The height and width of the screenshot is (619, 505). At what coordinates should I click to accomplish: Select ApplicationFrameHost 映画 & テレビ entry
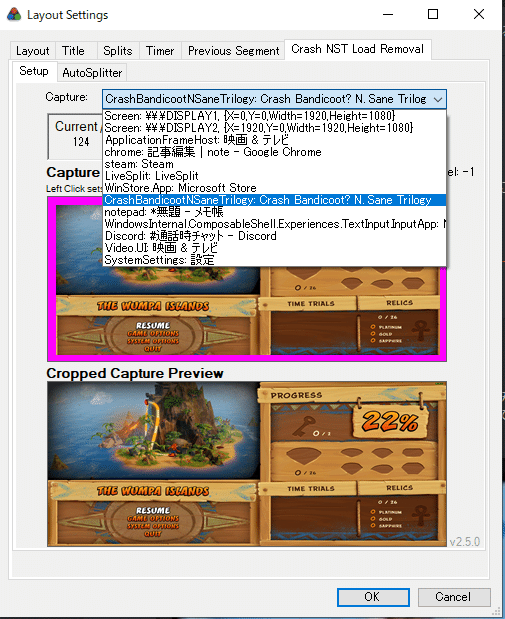(x=275, y=140)
